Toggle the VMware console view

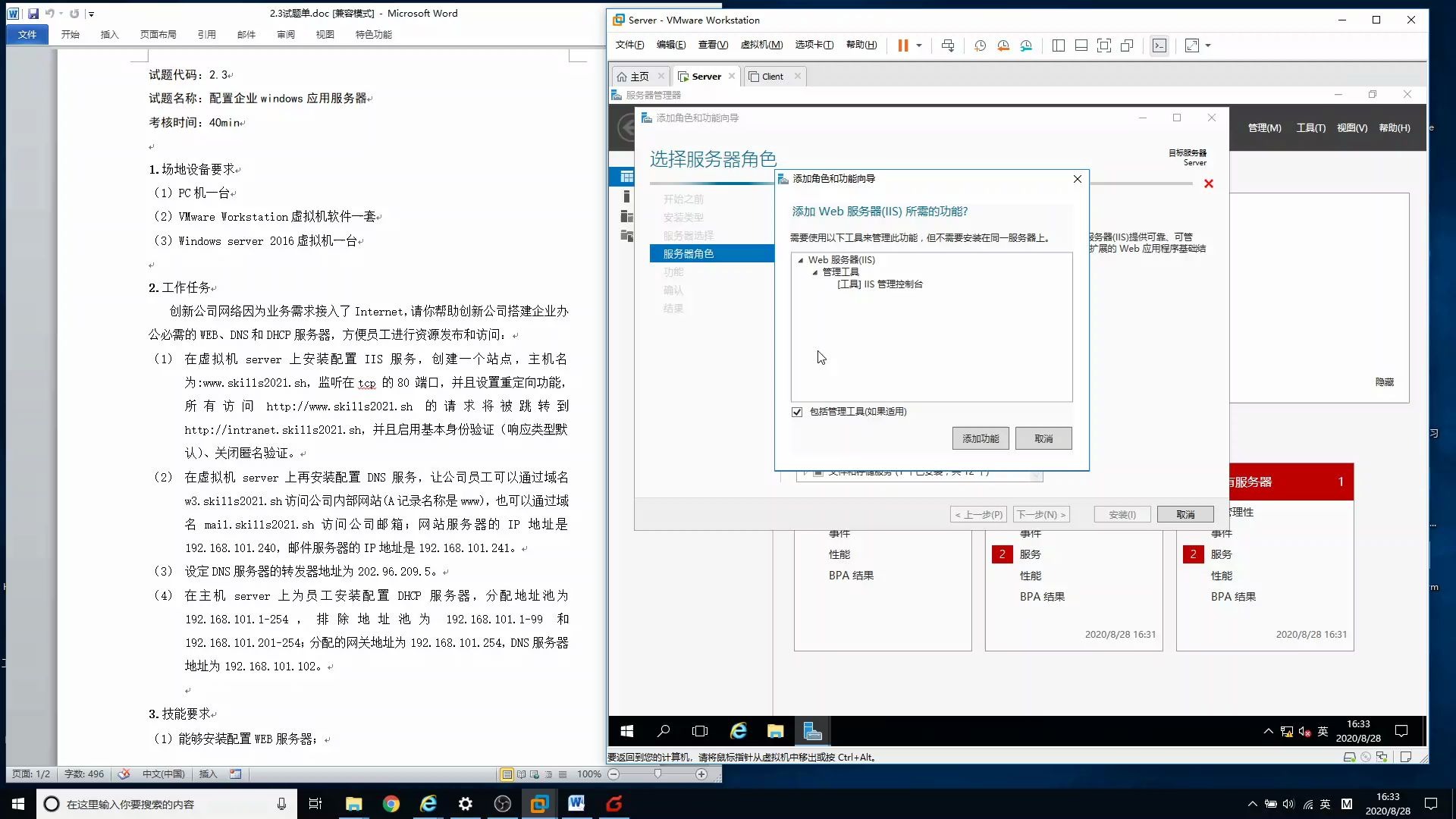point(1159,45)
